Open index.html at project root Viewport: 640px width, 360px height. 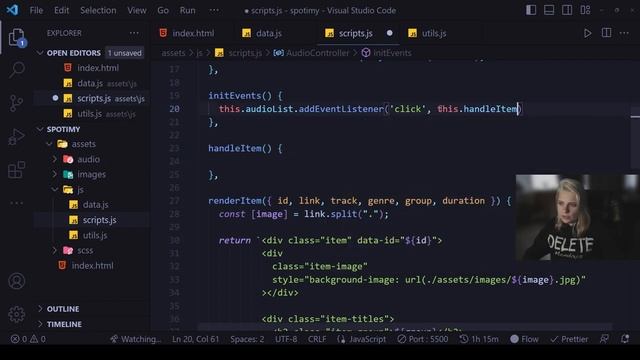point(92,265)
